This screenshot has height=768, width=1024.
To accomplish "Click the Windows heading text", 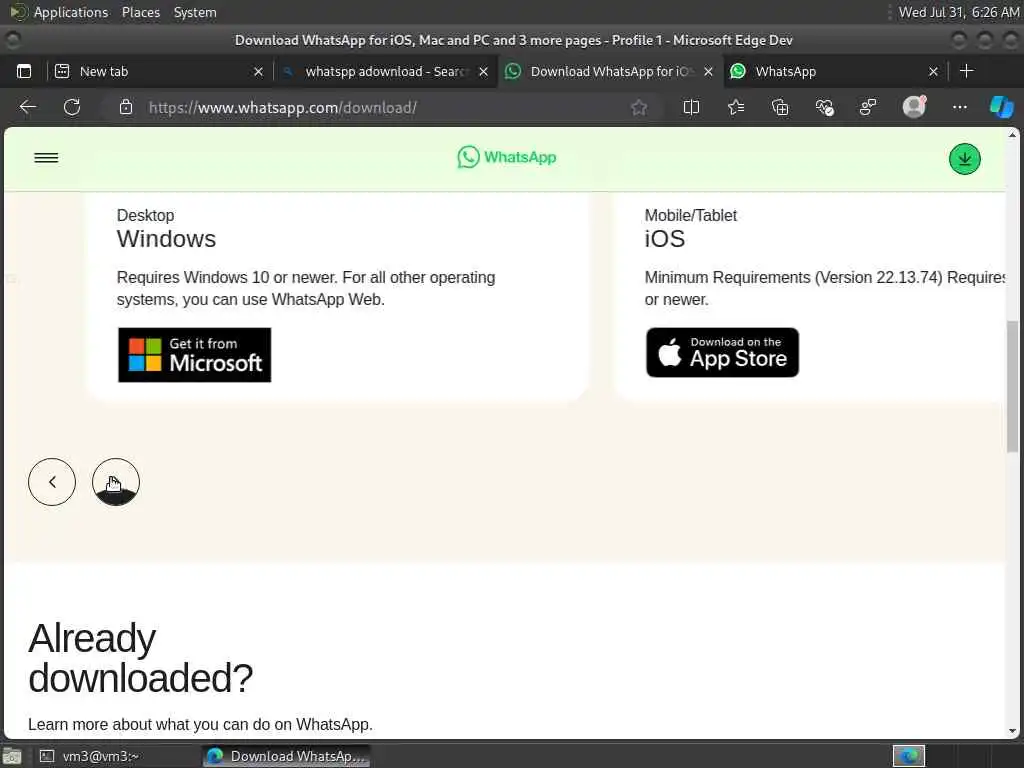I will point(166,239).
